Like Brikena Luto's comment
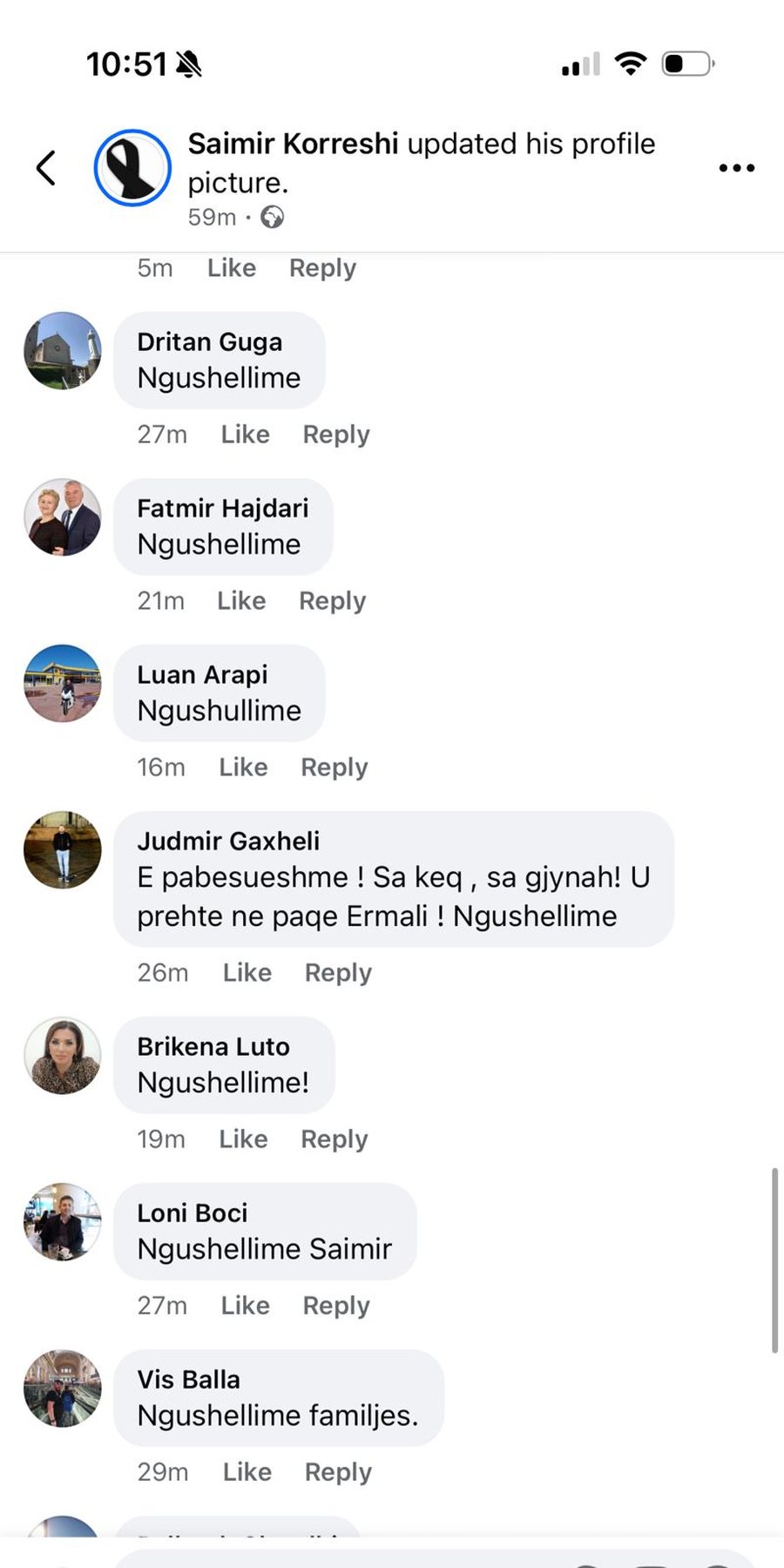This screenshot has height=1568, width=784. 243,1139
